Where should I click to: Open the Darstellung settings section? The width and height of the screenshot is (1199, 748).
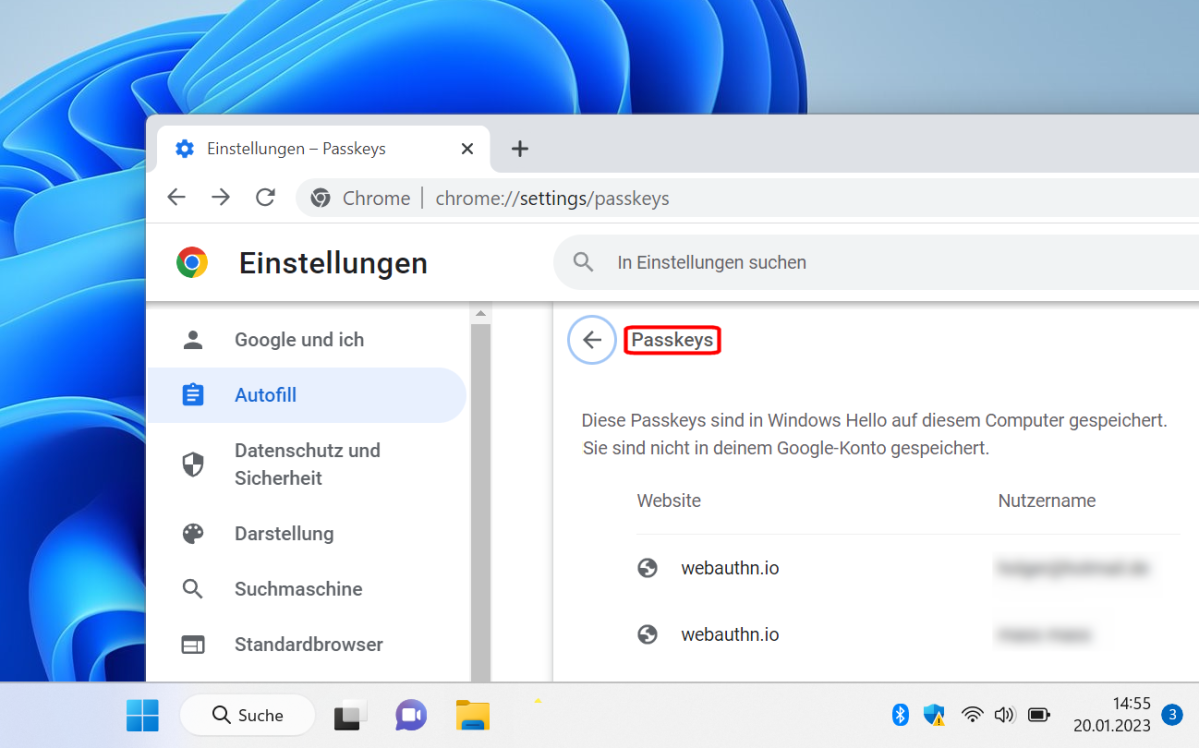click(306, 533)
